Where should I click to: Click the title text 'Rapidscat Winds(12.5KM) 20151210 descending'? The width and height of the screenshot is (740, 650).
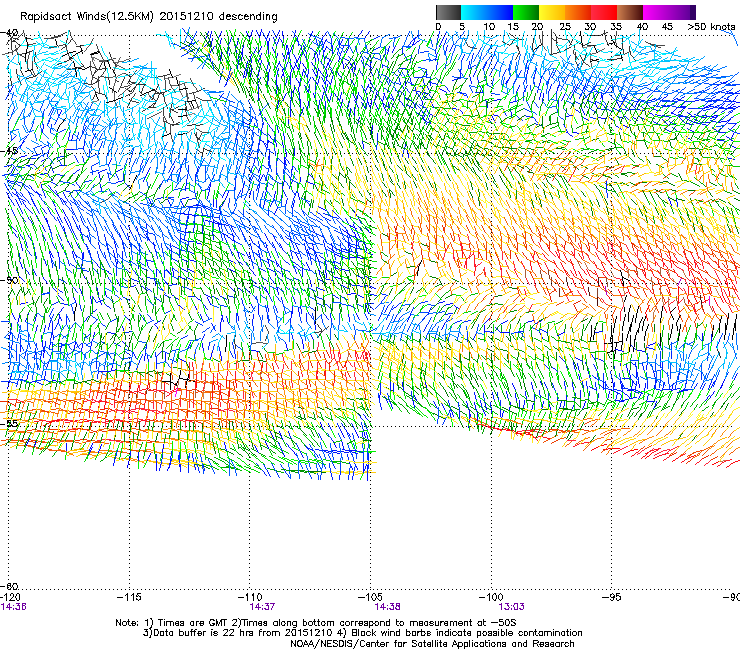(149, 16)
